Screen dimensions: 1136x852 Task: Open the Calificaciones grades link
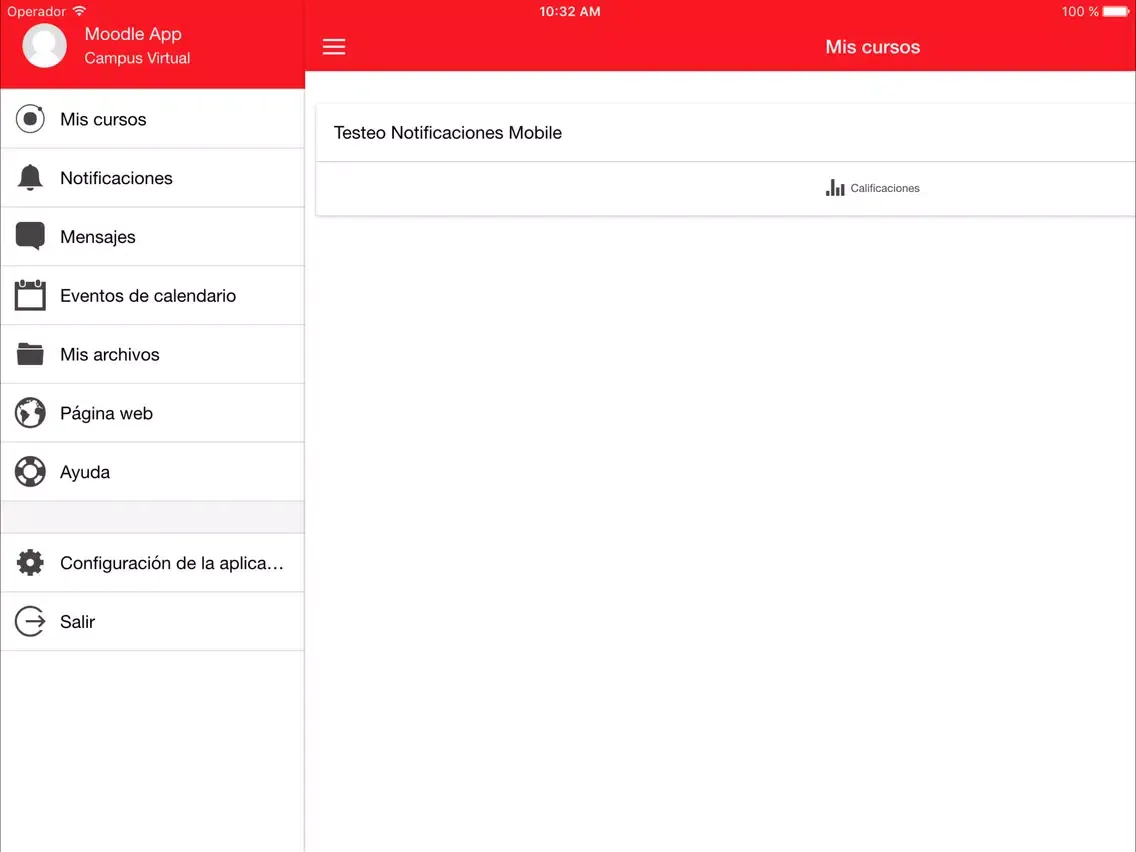pos(872,188)
